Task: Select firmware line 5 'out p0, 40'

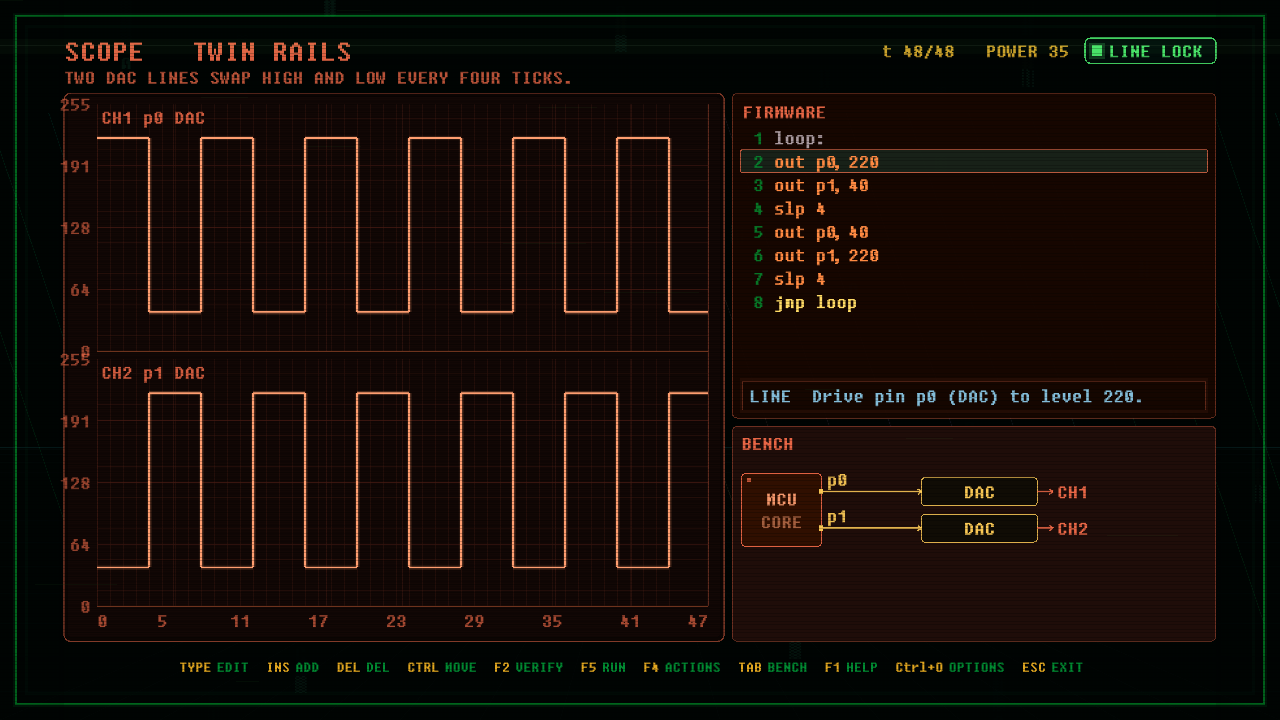Action: (x=974, y=232)
